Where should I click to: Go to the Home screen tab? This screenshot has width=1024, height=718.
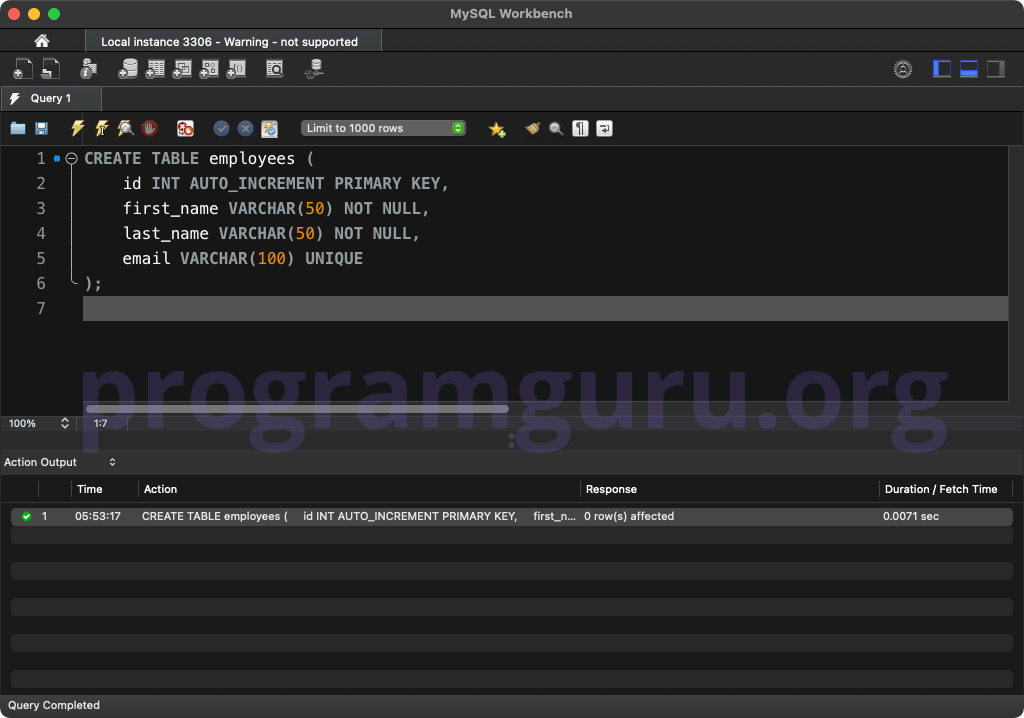pyautogui.click(x=42, y=41)
